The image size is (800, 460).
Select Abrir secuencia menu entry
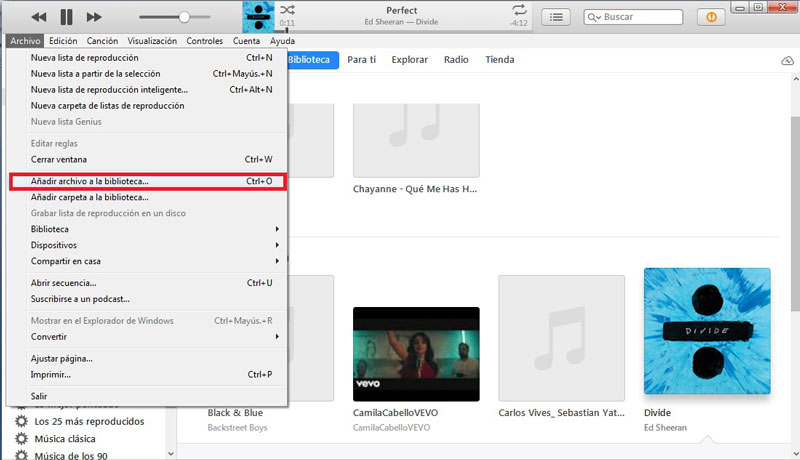(147, 283)
